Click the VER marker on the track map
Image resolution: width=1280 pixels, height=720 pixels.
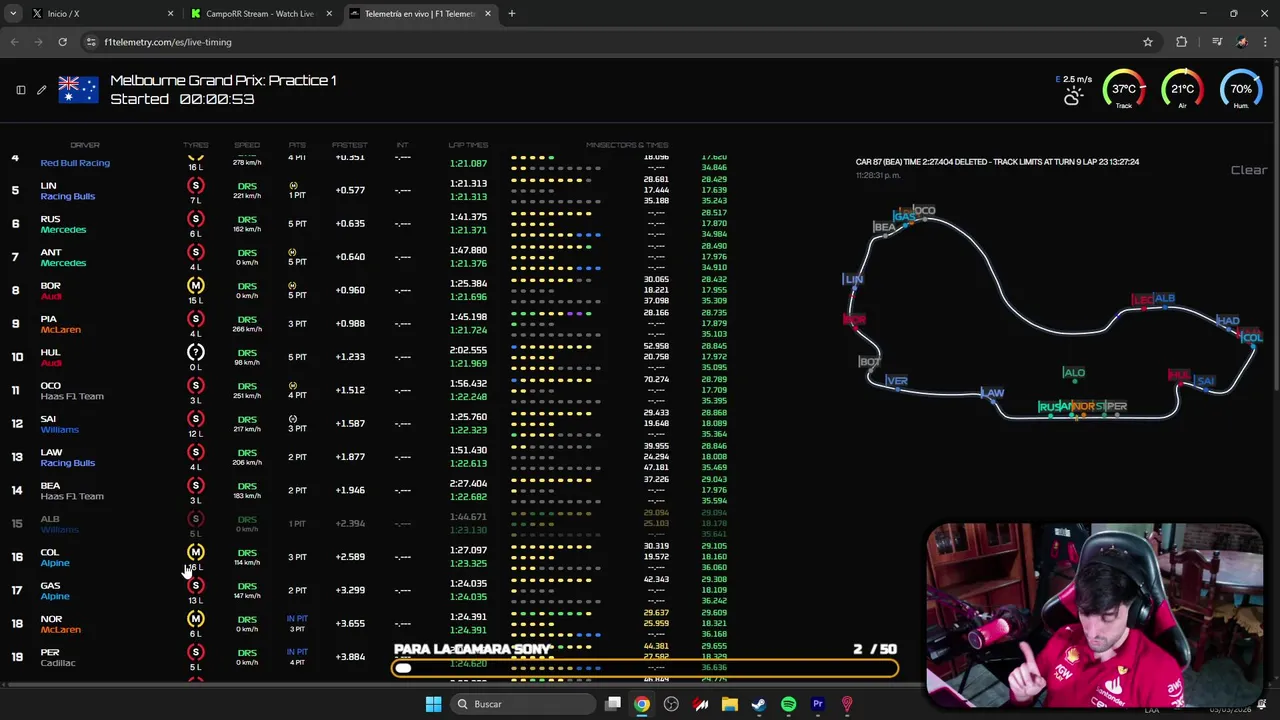coord(897,381)
